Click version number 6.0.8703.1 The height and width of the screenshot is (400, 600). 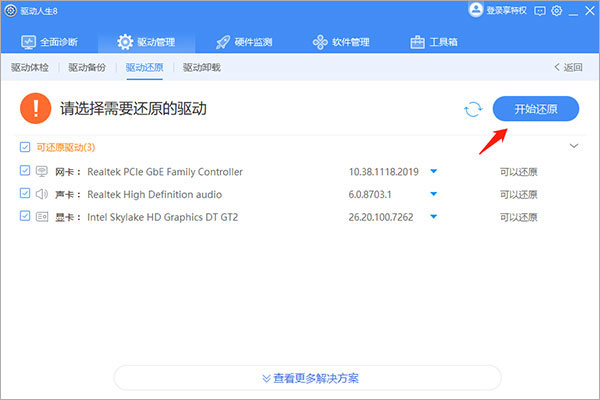click(x=370, y=195)
